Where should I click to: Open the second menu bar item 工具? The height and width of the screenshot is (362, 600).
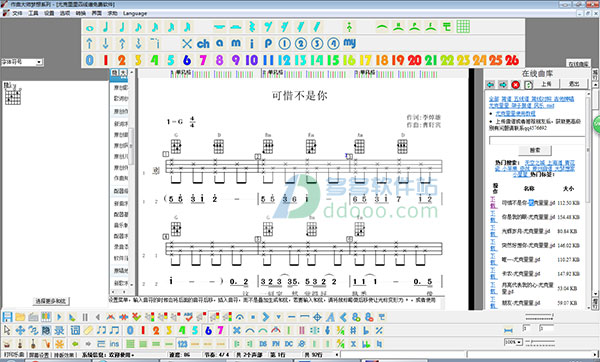click(x=33, y=13)
